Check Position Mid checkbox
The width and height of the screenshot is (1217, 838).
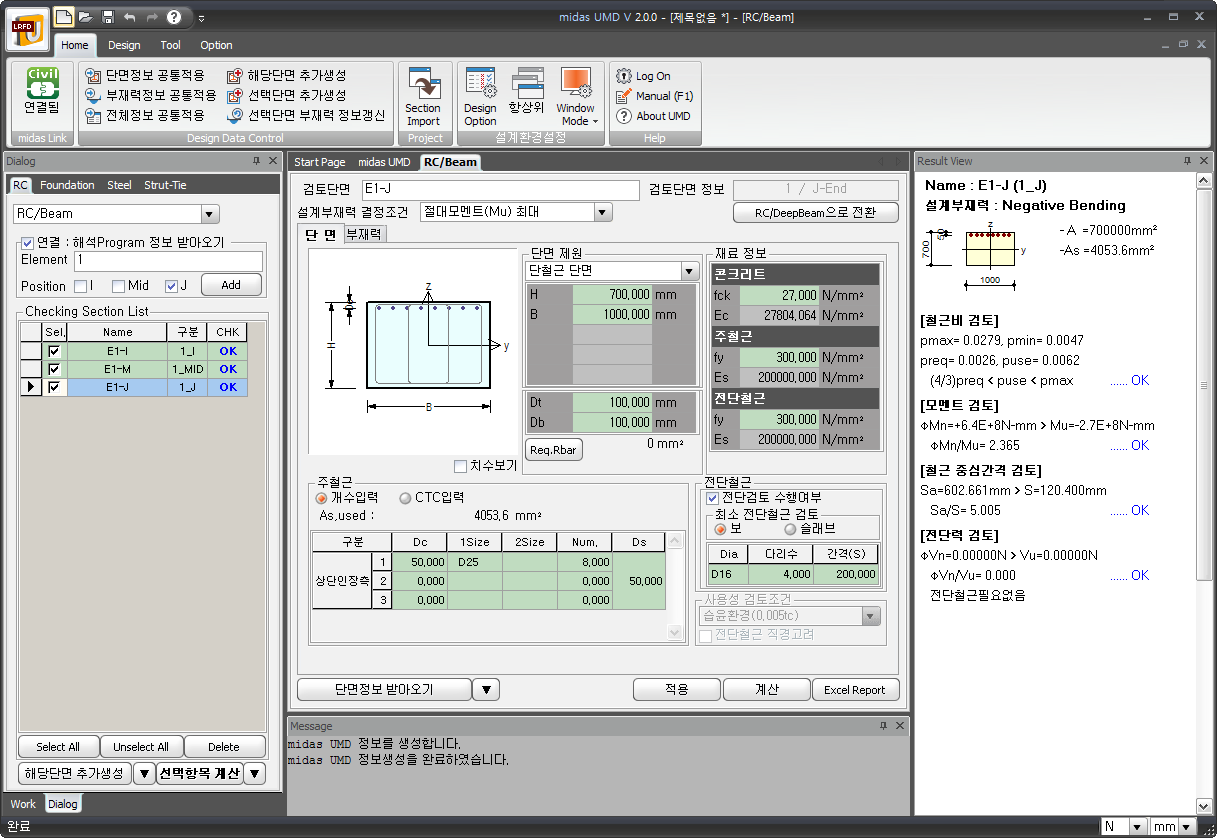[118, 286]
